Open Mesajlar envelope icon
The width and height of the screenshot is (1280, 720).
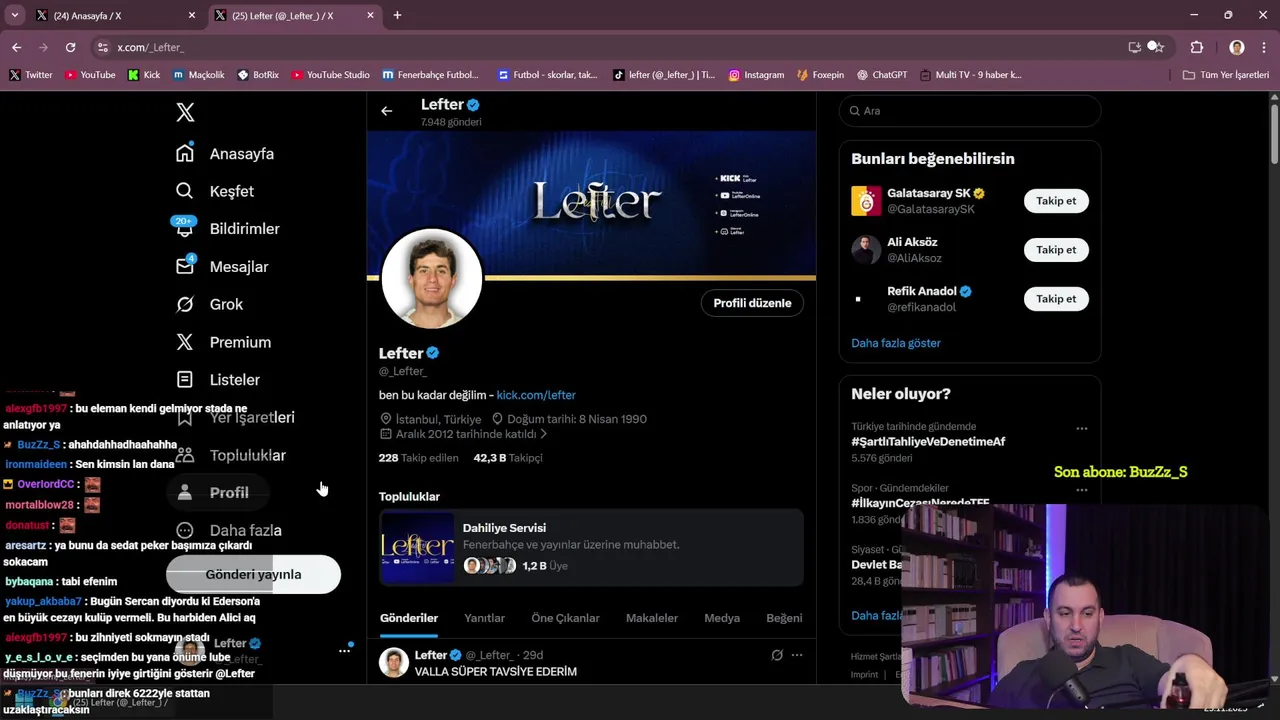point(185,266)
